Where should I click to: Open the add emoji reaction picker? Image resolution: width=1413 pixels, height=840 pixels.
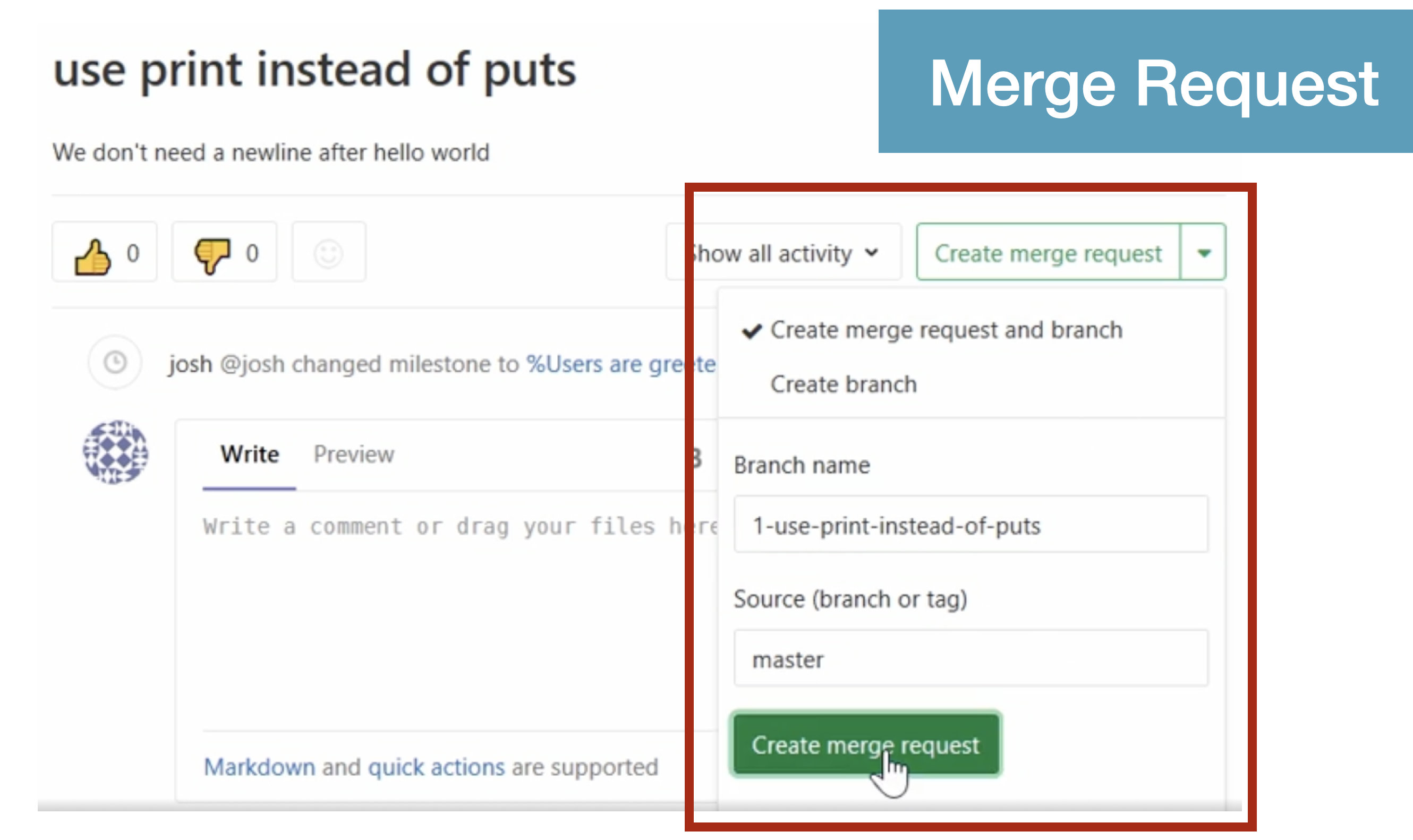328,253
